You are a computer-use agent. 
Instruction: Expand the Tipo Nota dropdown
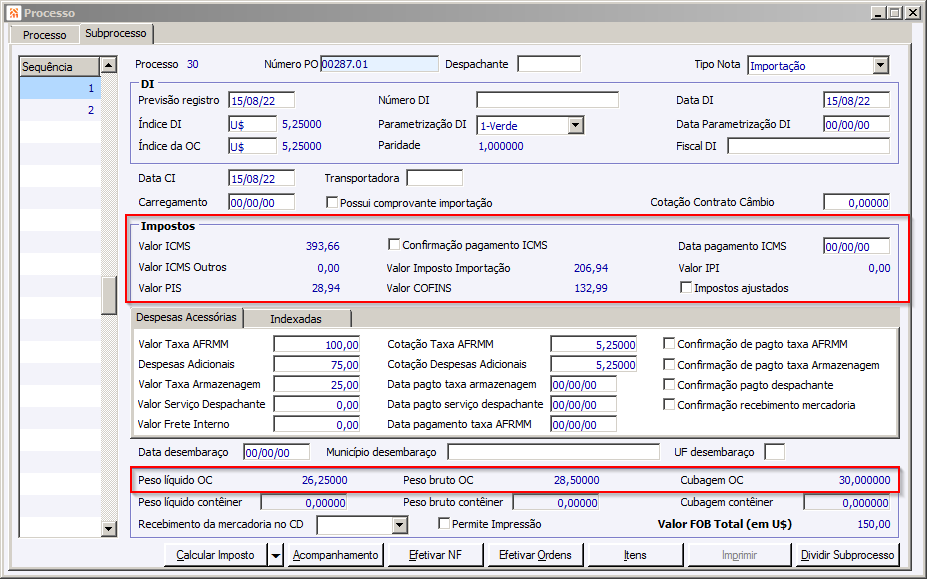click(880, 66)
